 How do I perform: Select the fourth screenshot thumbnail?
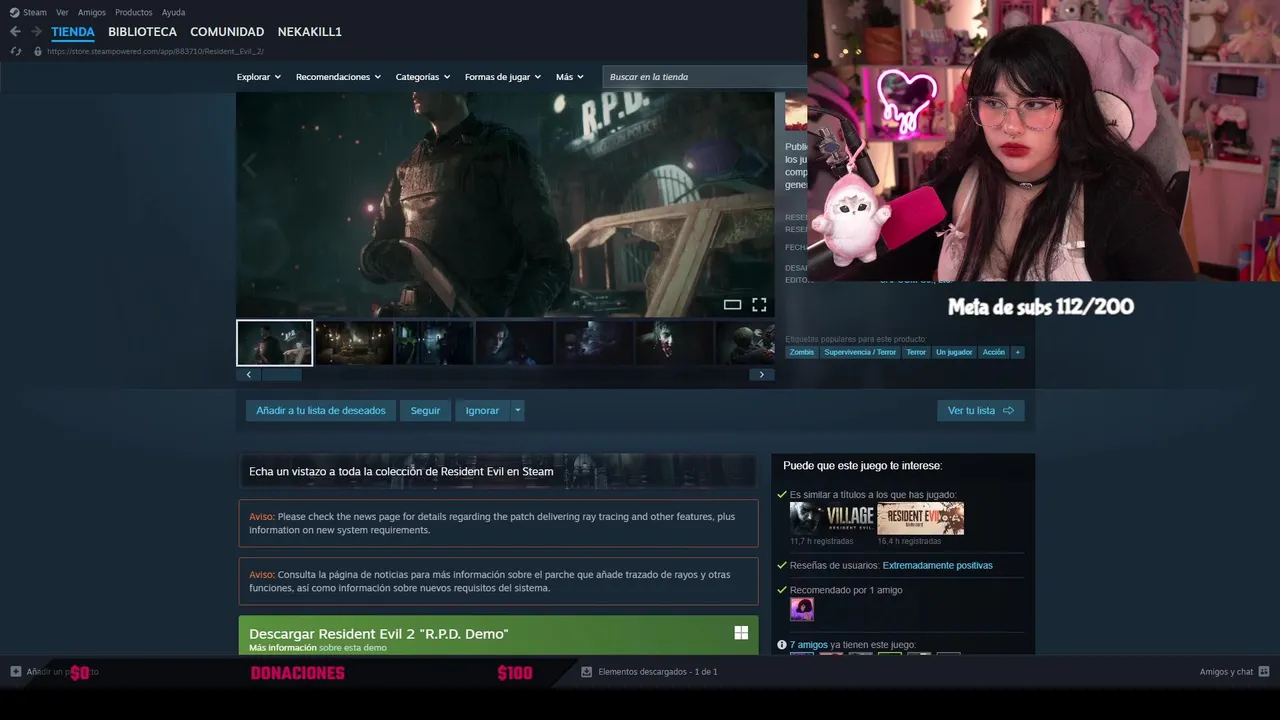click(x=514, y=343)
